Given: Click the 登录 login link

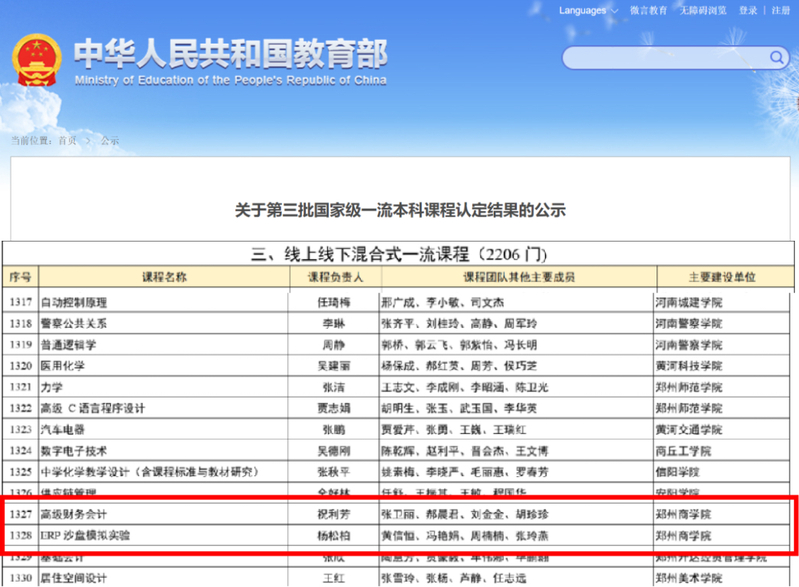Looking at the screenshot, I should click(748, 11).
